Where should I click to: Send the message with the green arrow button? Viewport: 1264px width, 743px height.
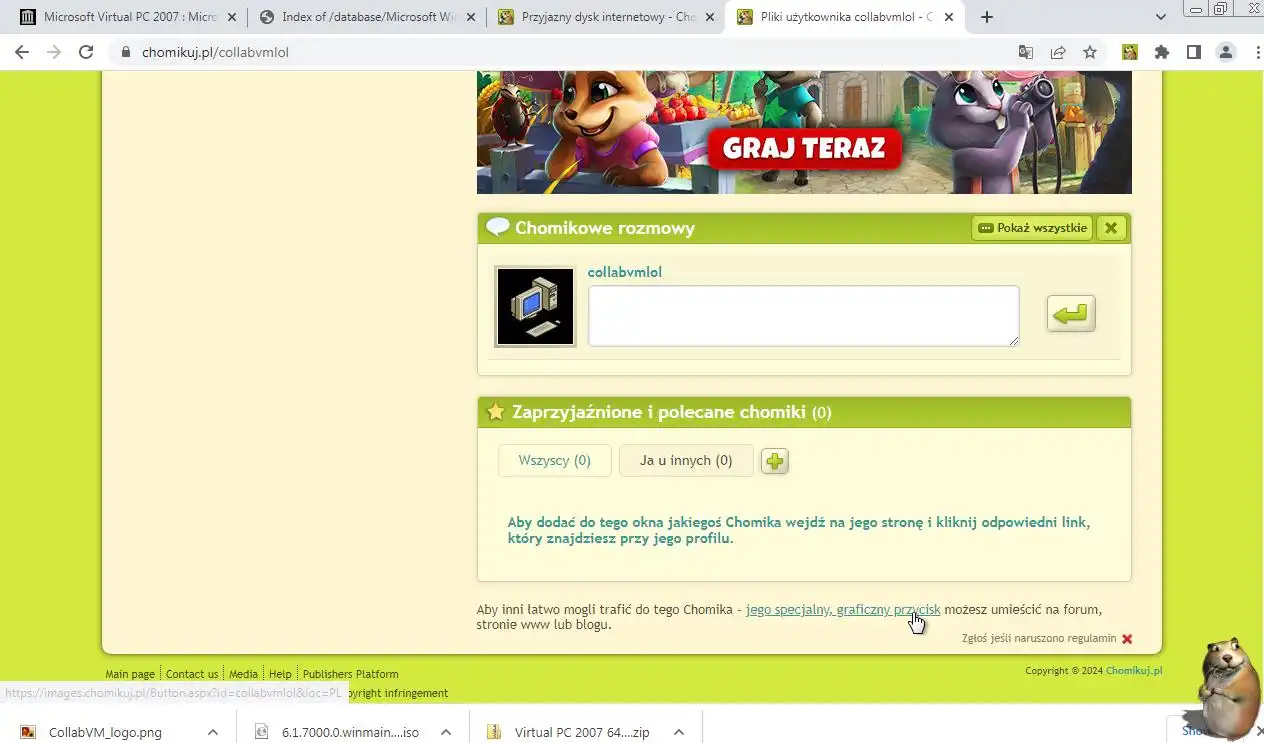tap(1071, 314)
